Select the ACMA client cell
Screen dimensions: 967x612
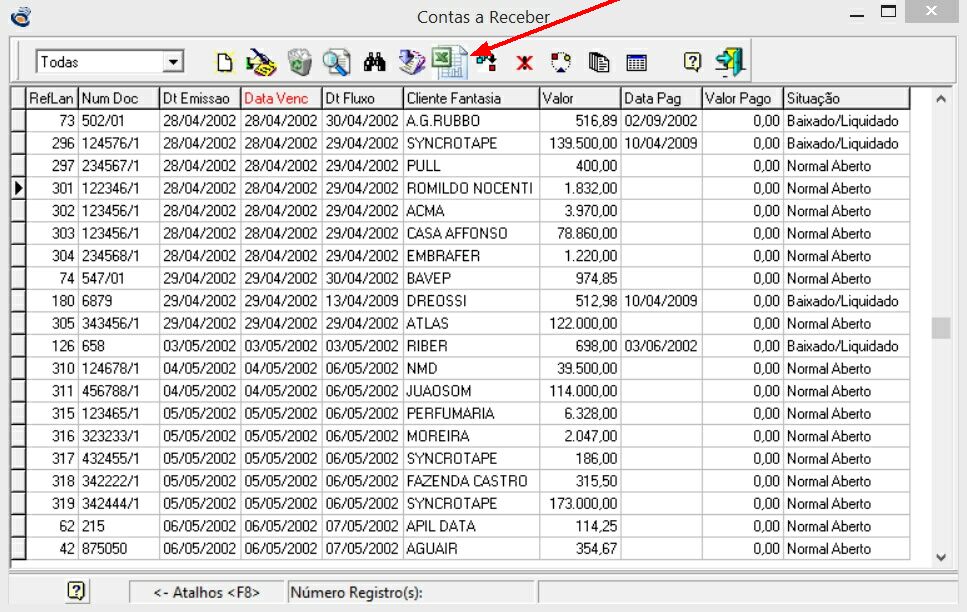point(471,211)
